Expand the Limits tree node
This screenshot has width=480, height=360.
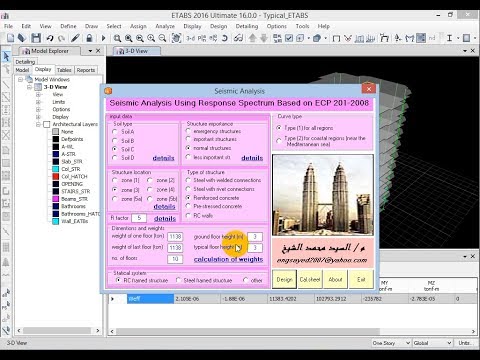(x=38, y=102)
